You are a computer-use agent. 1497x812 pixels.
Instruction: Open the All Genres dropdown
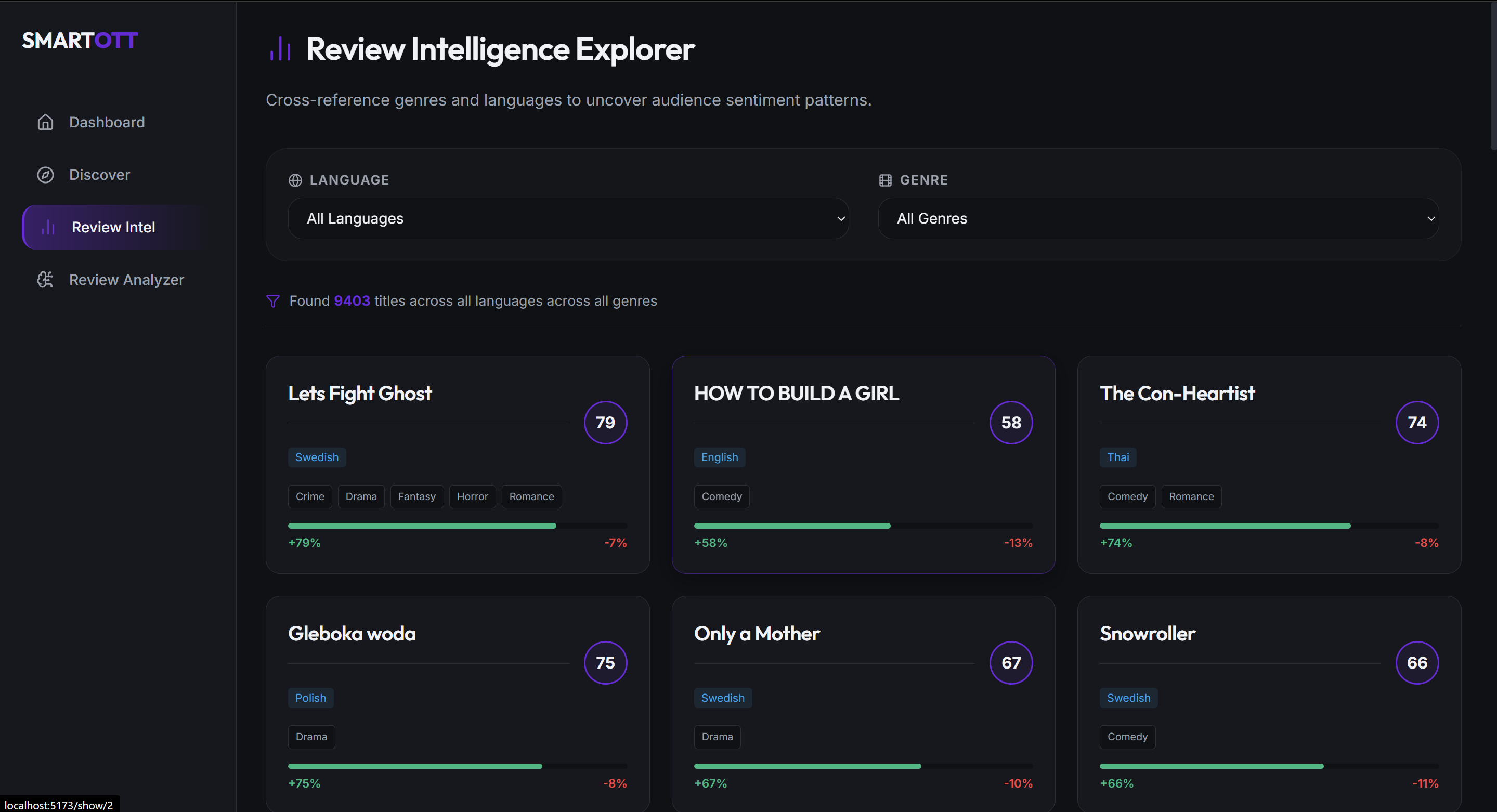point(1158,218)
